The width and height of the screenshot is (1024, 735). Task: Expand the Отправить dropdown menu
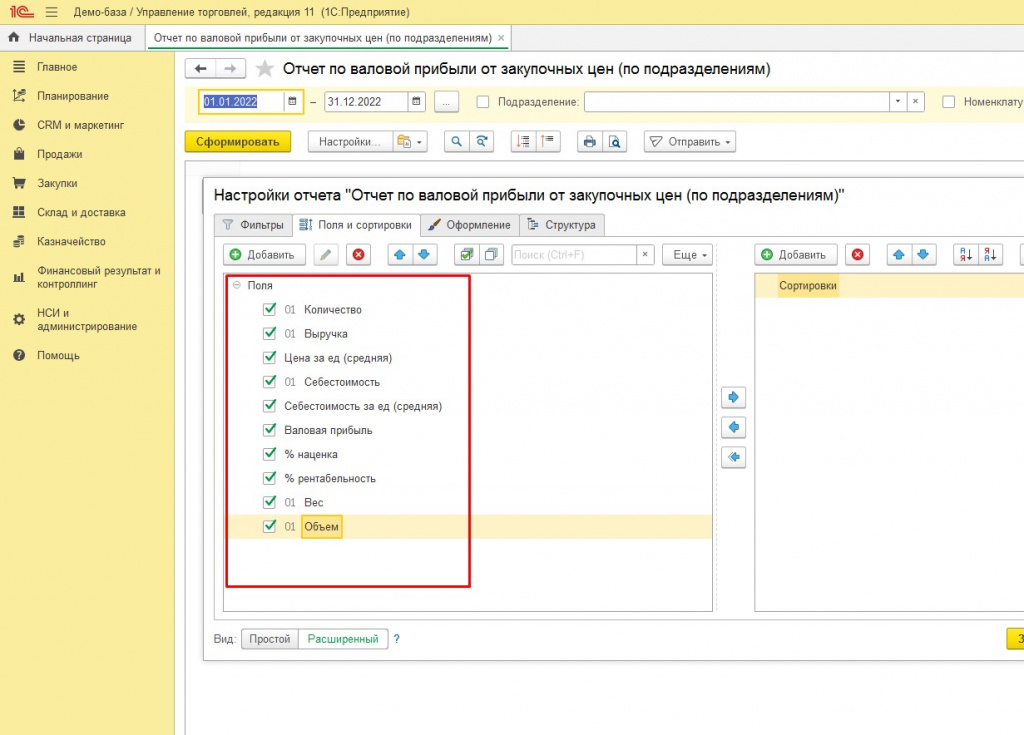click(690, 142)
